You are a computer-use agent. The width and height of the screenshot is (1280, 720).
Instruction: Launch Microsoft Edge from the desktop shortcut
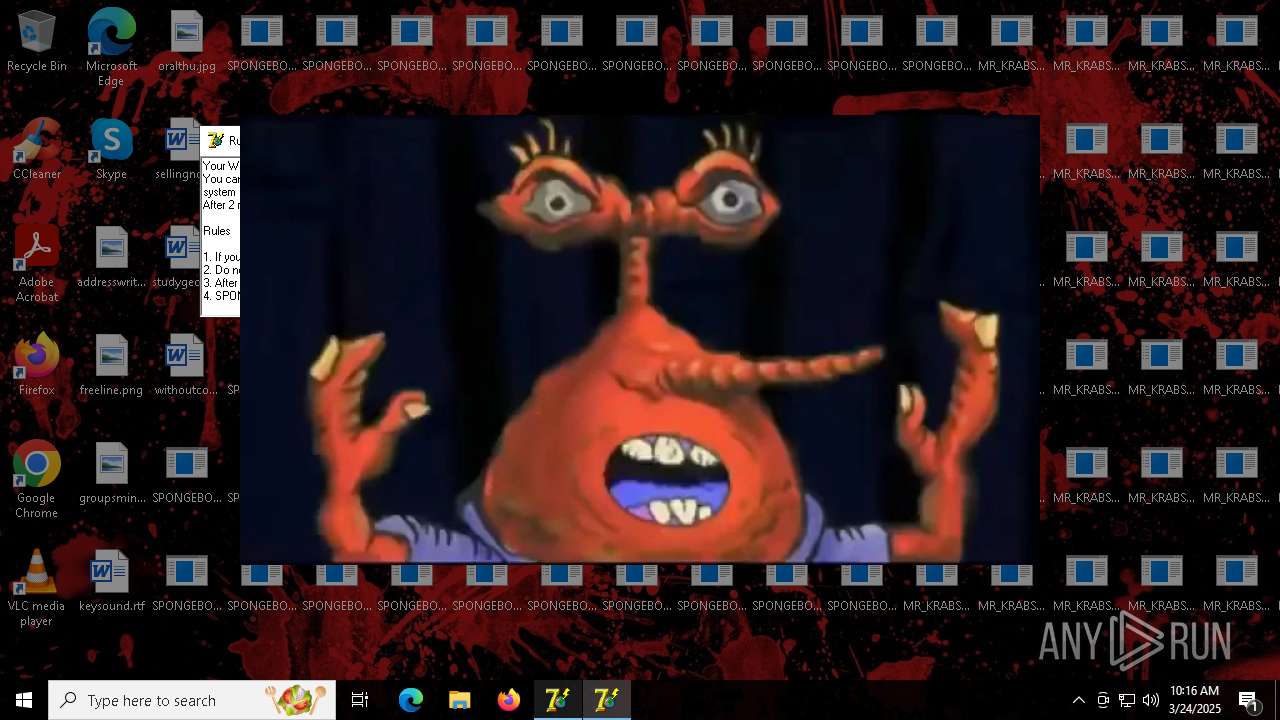coord(111,48)
